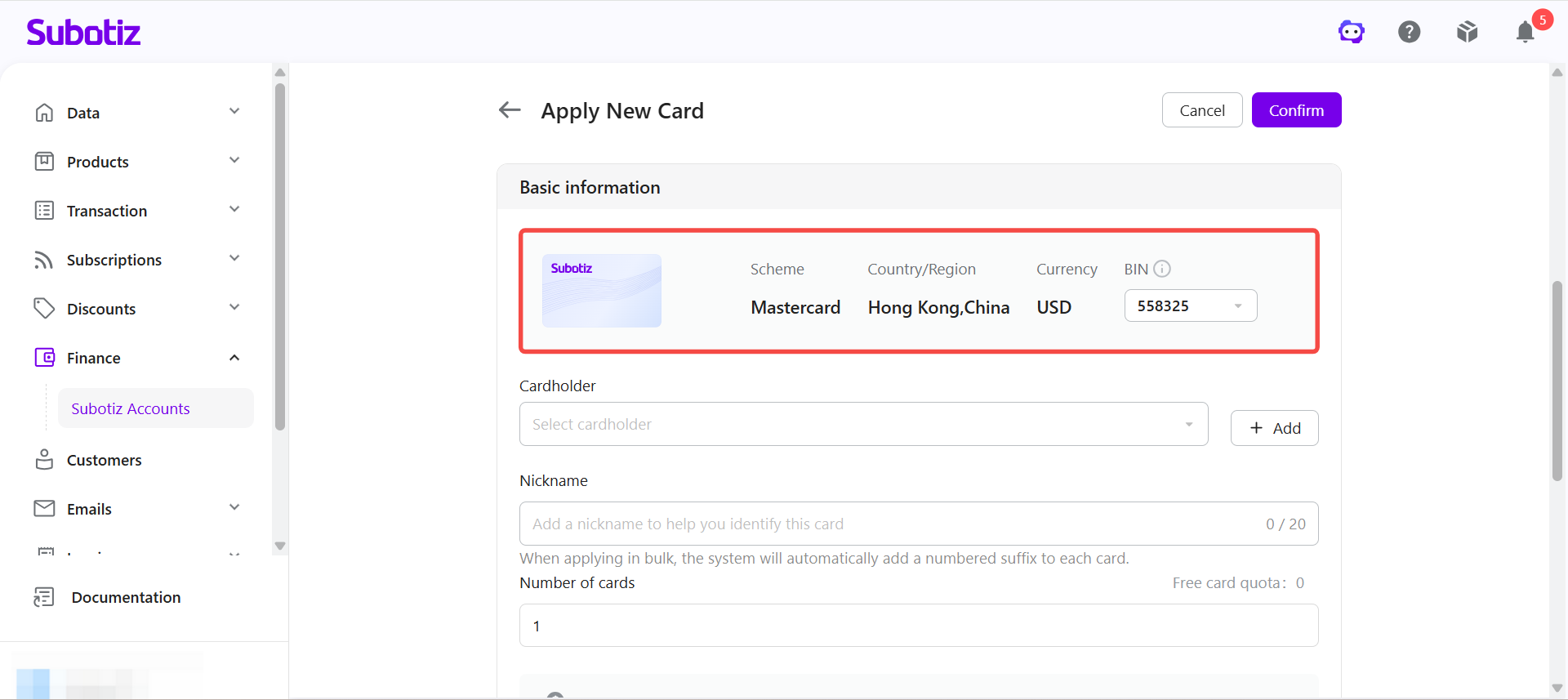The width and height of the screenshot is (1568, 700).
Task: Click the Data home icon
Action: pos(44,113)
